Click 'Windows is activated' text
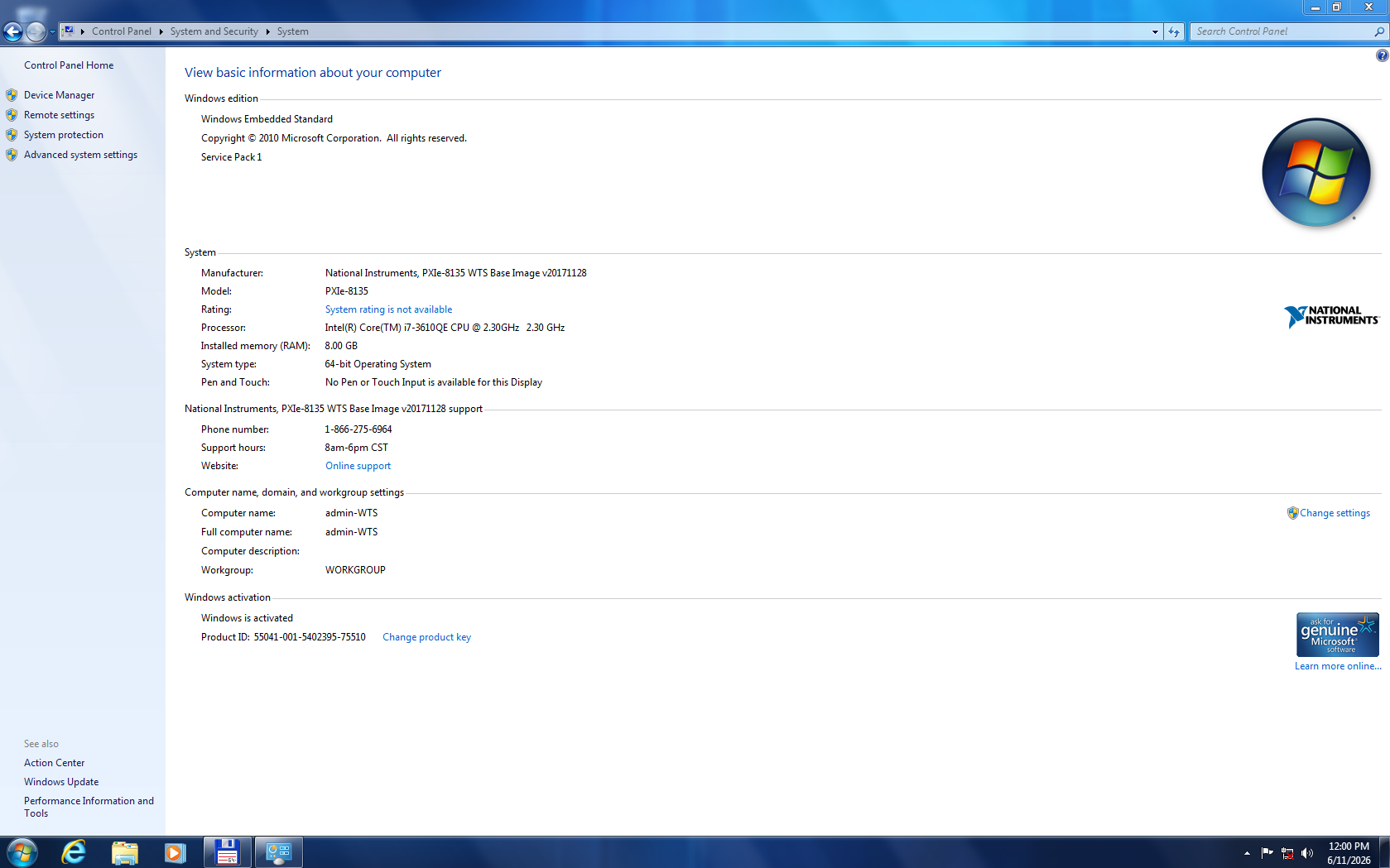Screen dimensions: 1390x868 pos(247,618)
